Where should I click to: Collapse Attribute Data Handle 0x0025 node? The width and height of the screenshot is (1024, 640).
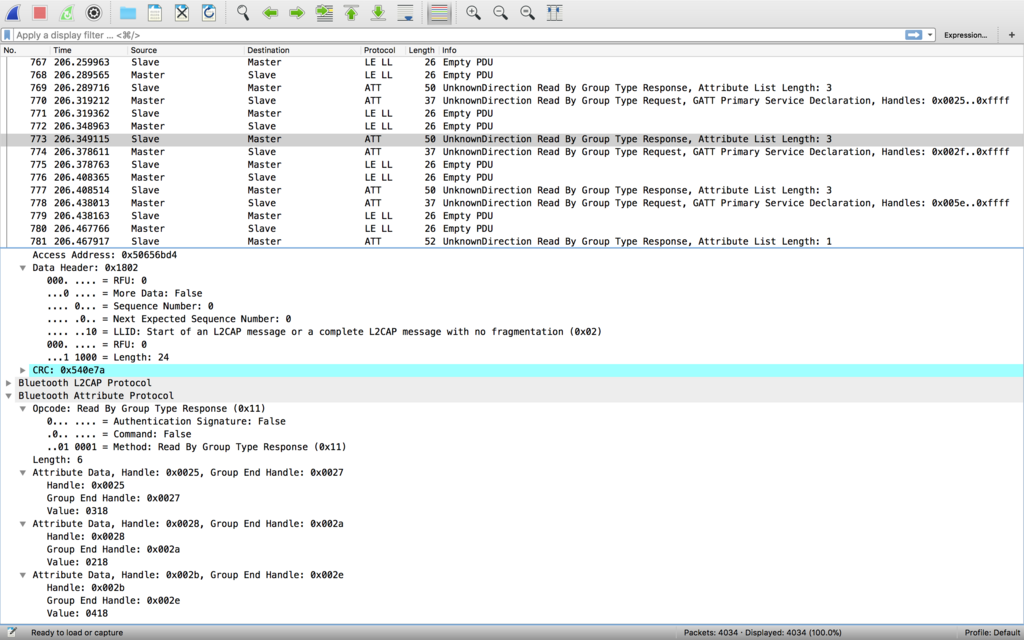(23, 473)
